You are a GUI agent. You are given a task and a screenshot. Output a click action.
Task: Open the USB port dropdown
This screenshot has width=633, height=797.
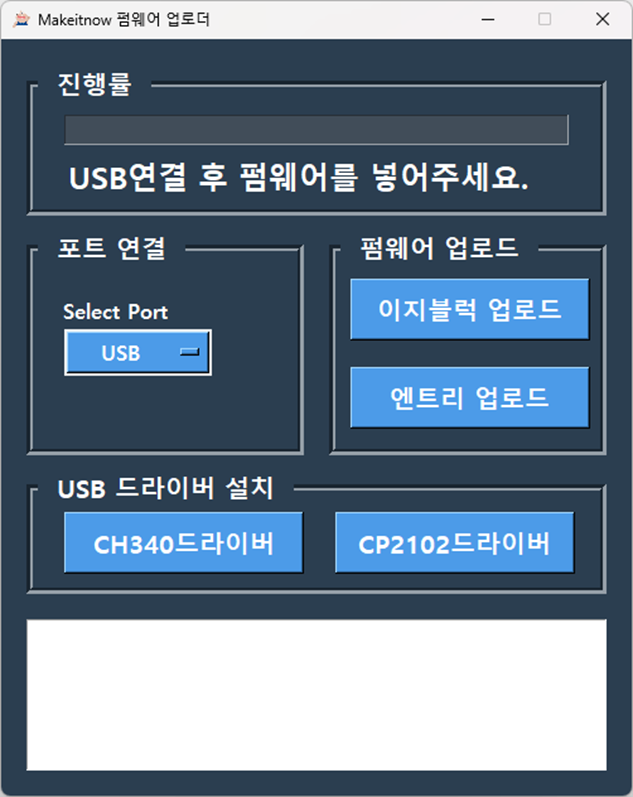[x=138, y=353]
